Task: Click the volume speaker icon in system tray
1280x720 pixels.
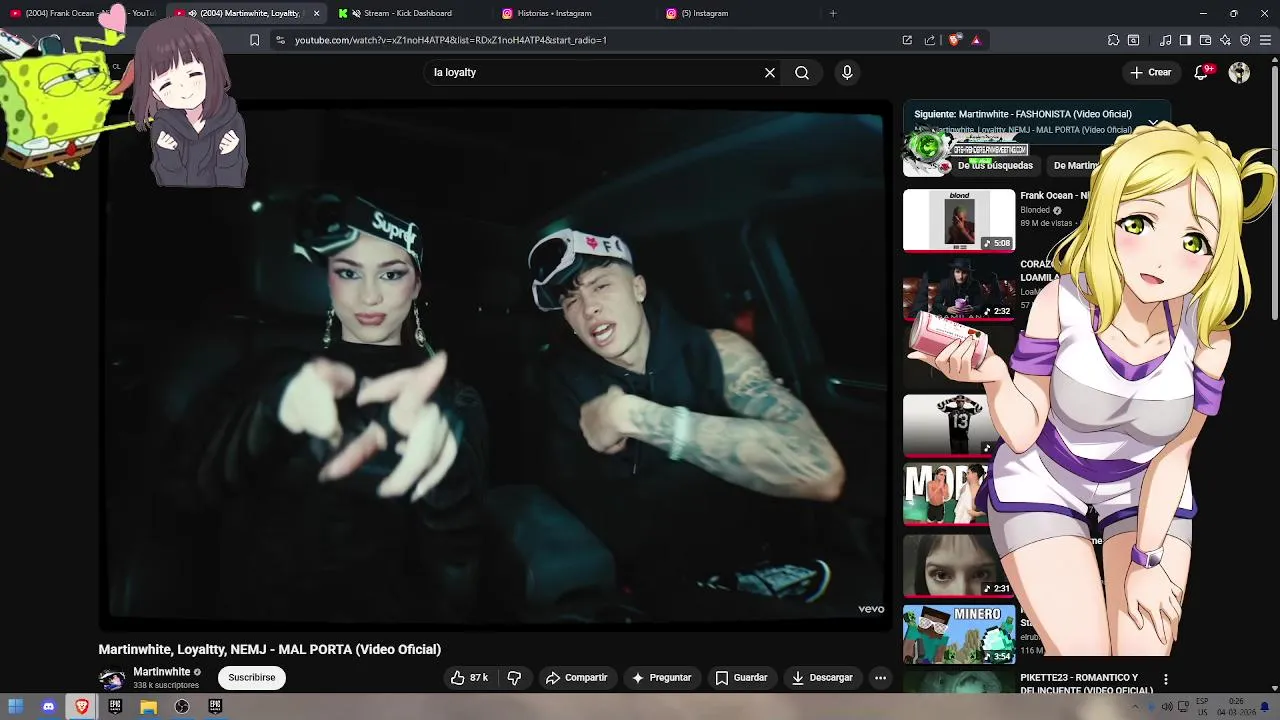Action: pyautogui.click(x=1166, y=707)
